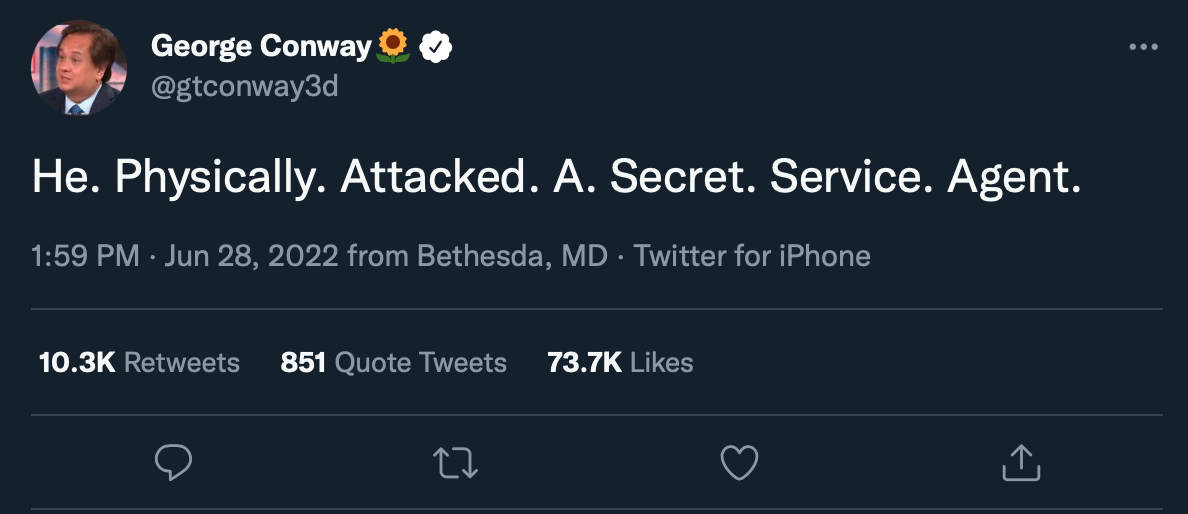Click the 1:59 PM timestamp
Viewport: 1188px width, 514px height.
coord(85,256)
